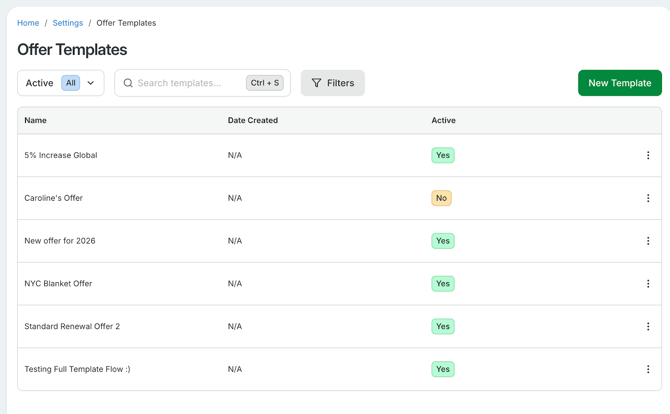
Task: Click the magnifier icon in search box
Action: [128, 83]
